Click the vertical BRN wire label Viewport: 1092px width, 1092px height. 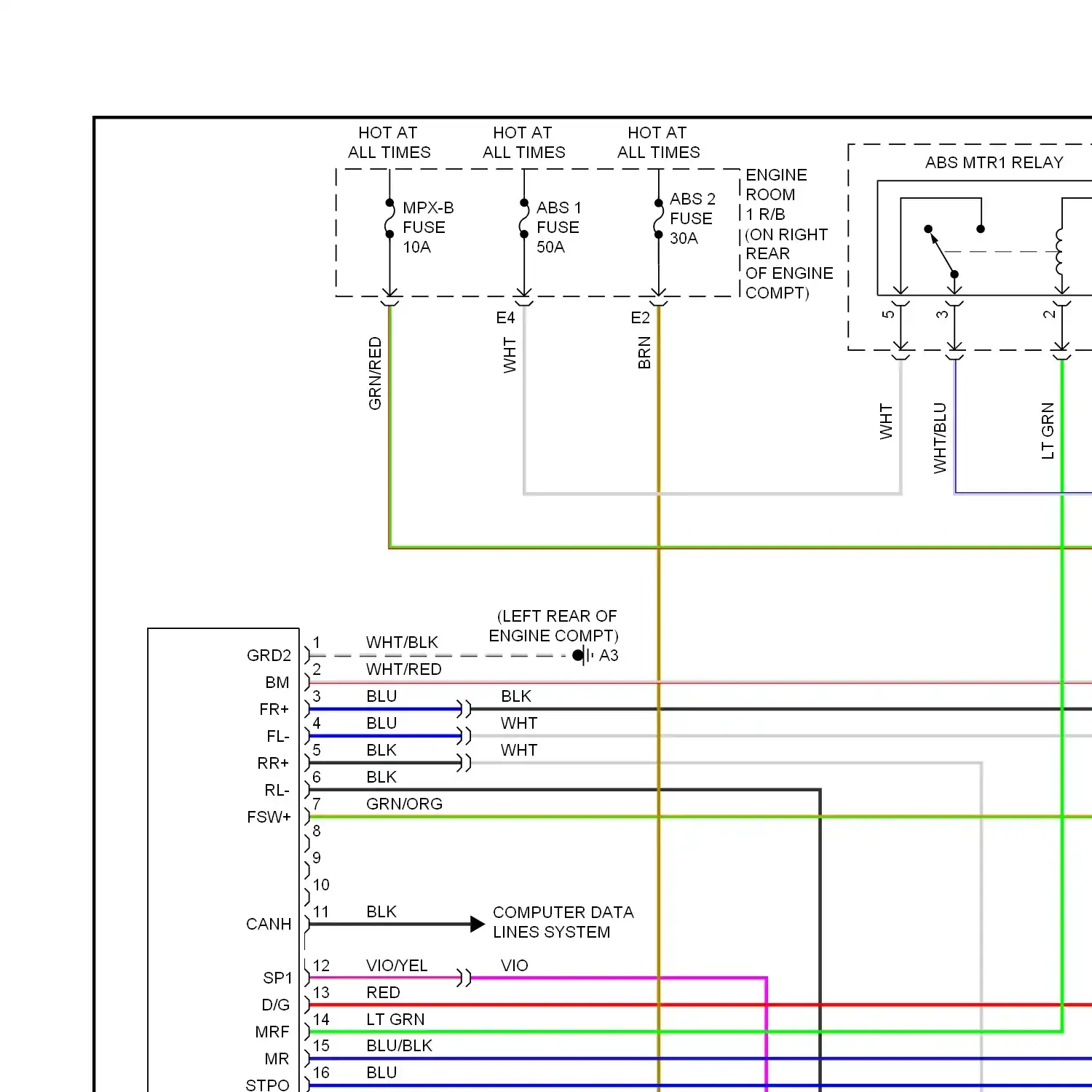644,352
